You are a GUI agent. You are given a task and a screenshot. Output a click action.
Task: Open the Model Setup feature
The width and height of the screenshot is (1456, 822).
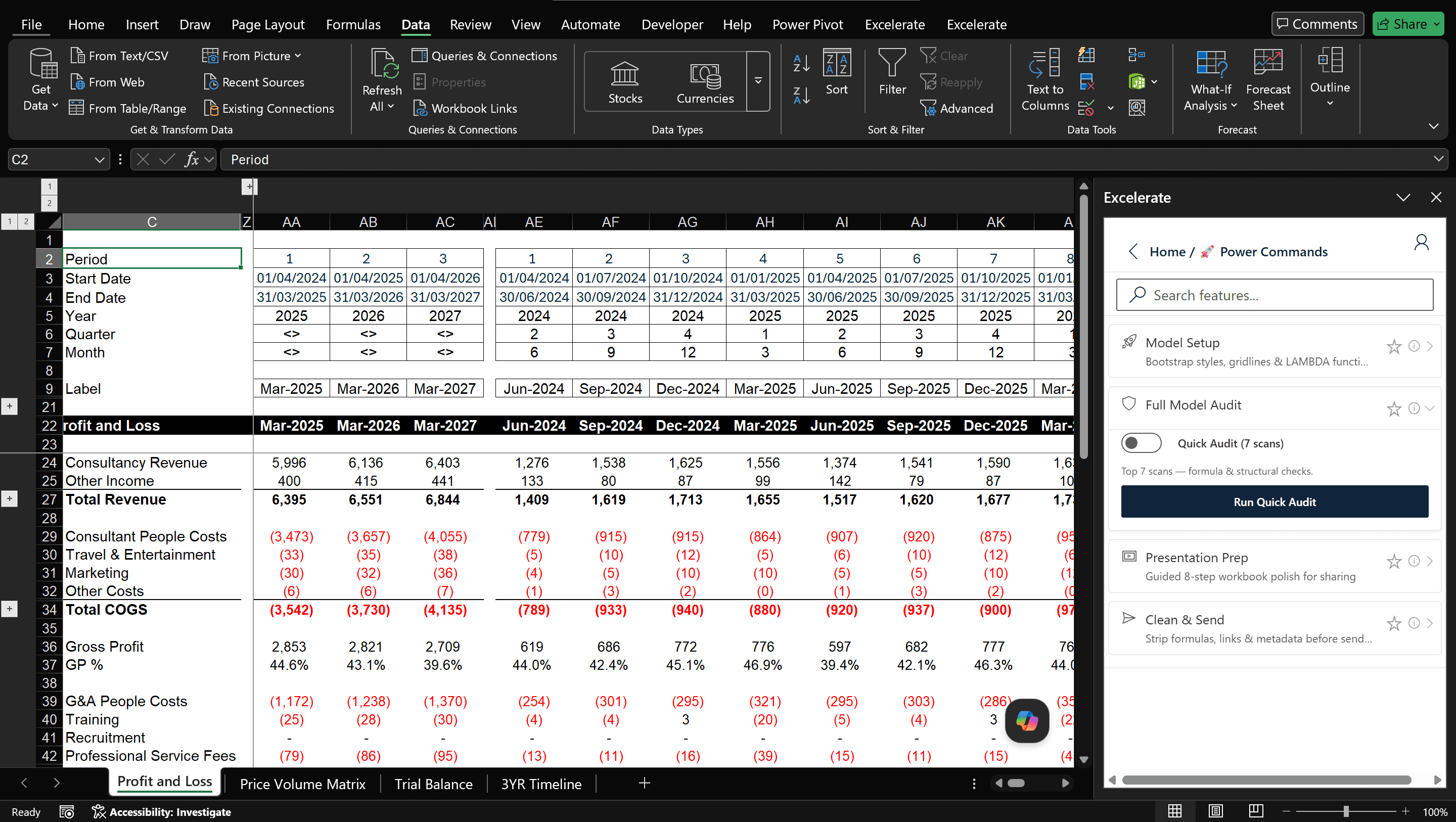coord(1275,351)
